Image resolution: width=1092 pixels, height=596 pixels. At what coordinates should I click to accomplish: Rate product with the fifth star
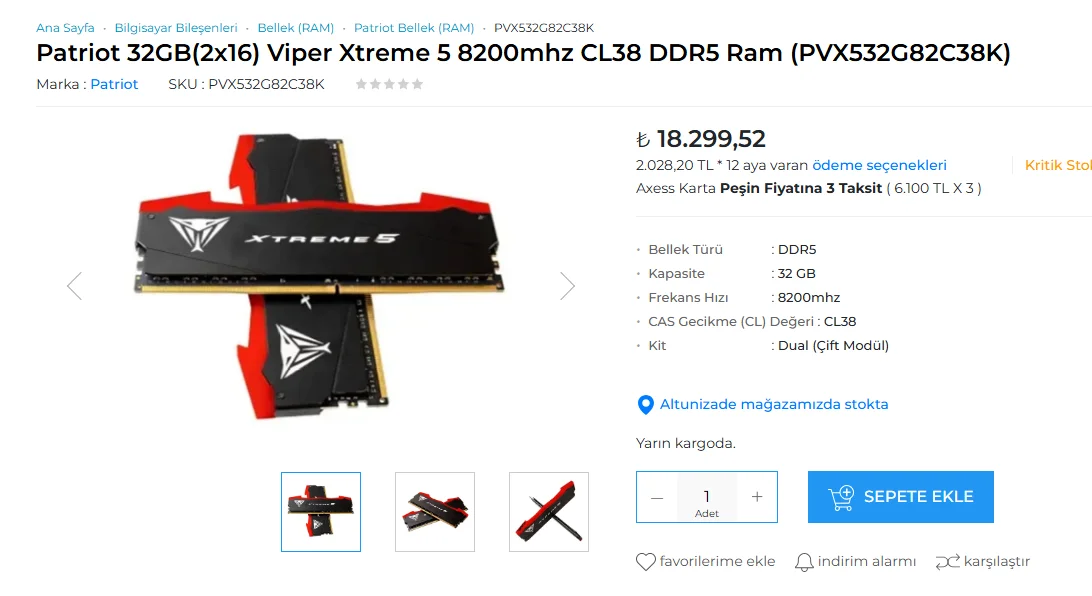[417, 84]
